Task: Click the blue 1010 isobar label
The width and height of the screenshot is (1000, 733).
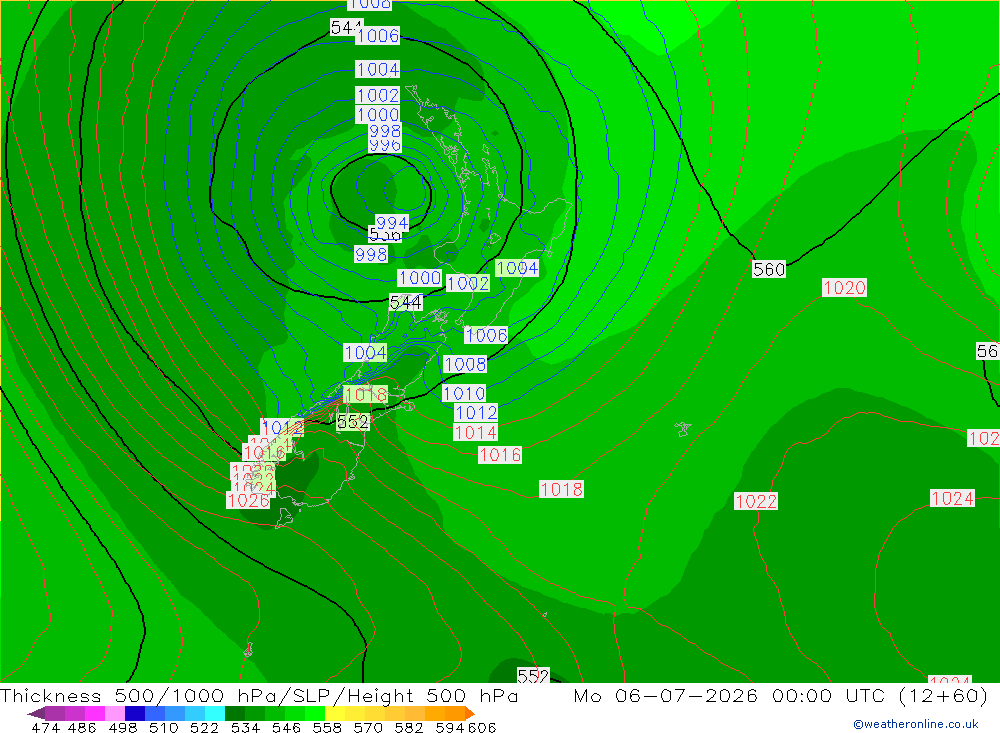Action: (x=464, y=393)
